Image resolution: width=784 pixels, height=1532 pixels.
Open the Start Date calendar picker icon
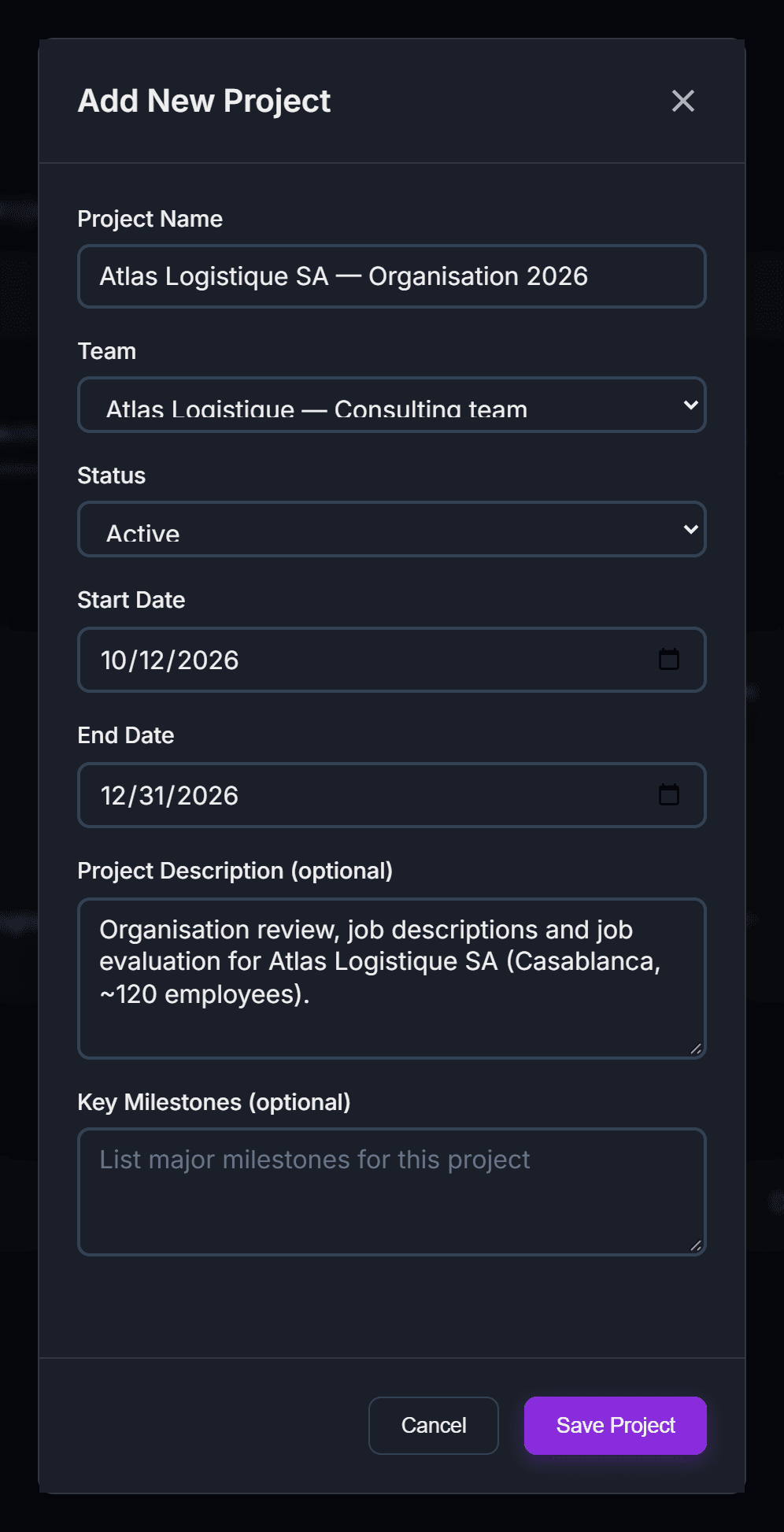pos(669,659)
